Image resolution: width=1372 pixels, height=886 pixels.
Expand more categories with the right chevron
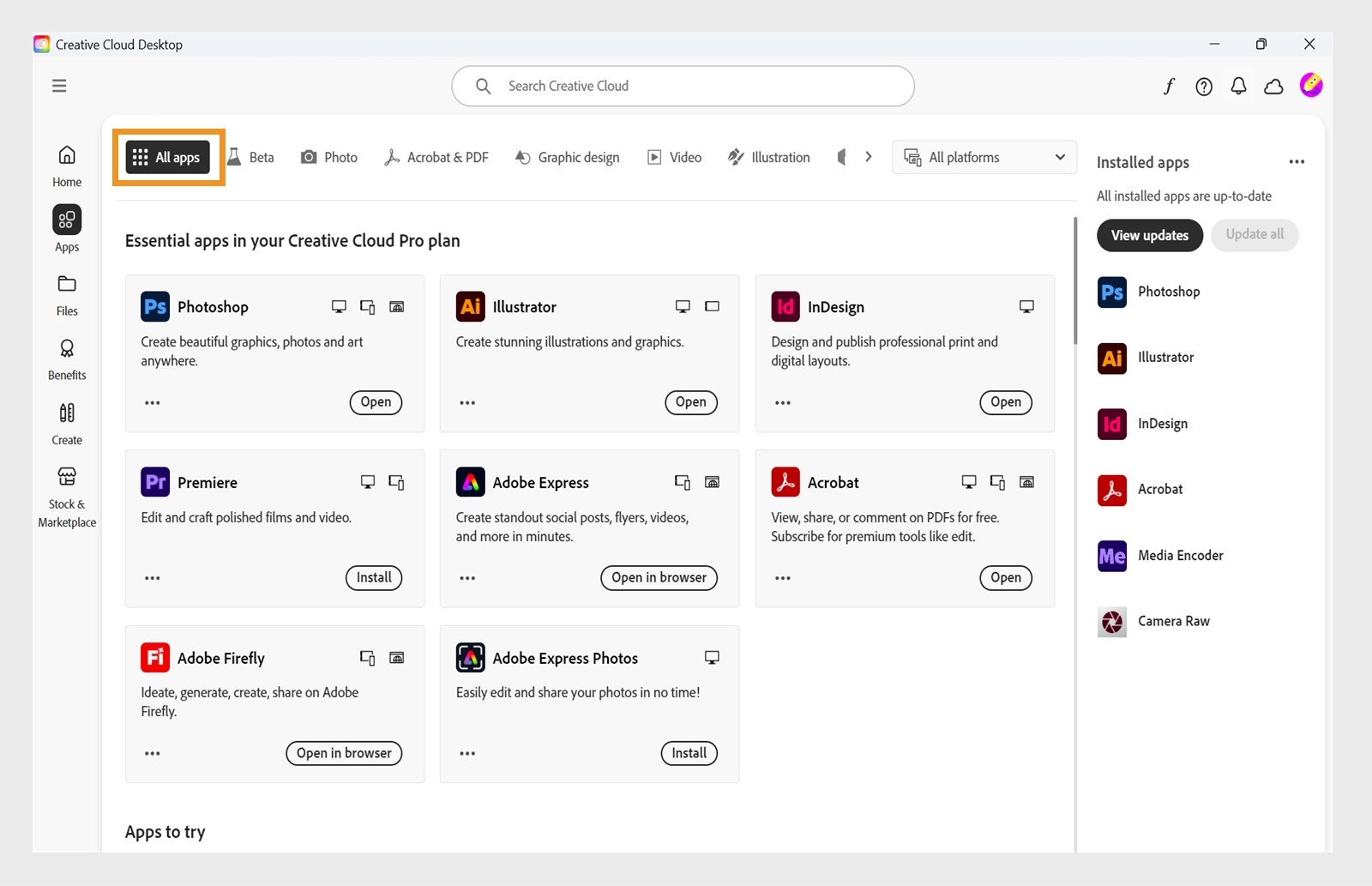point(869,157)
